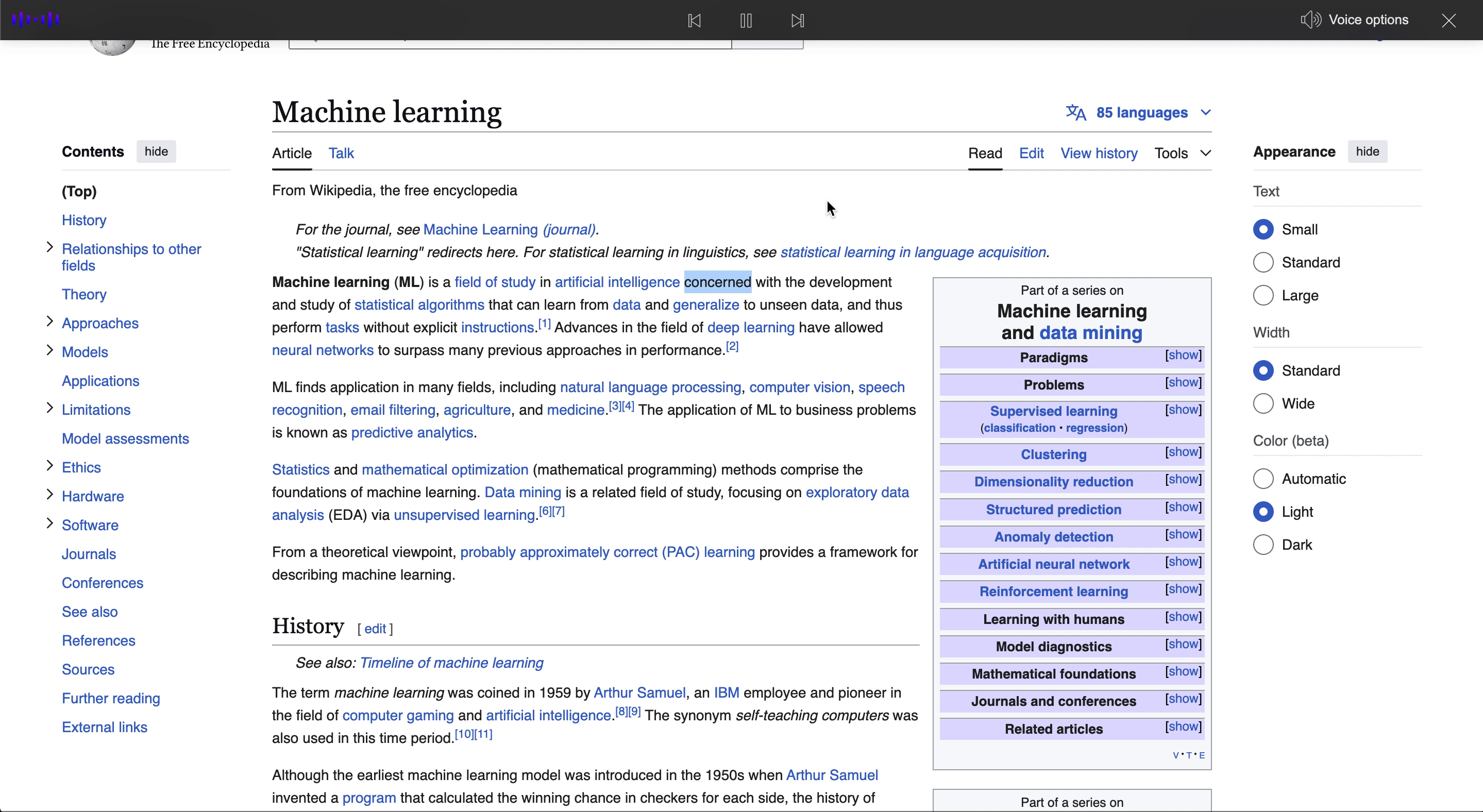The image size is (1483, 812).
Task: Jump to Conferences in contents
Action: (103, 583)
